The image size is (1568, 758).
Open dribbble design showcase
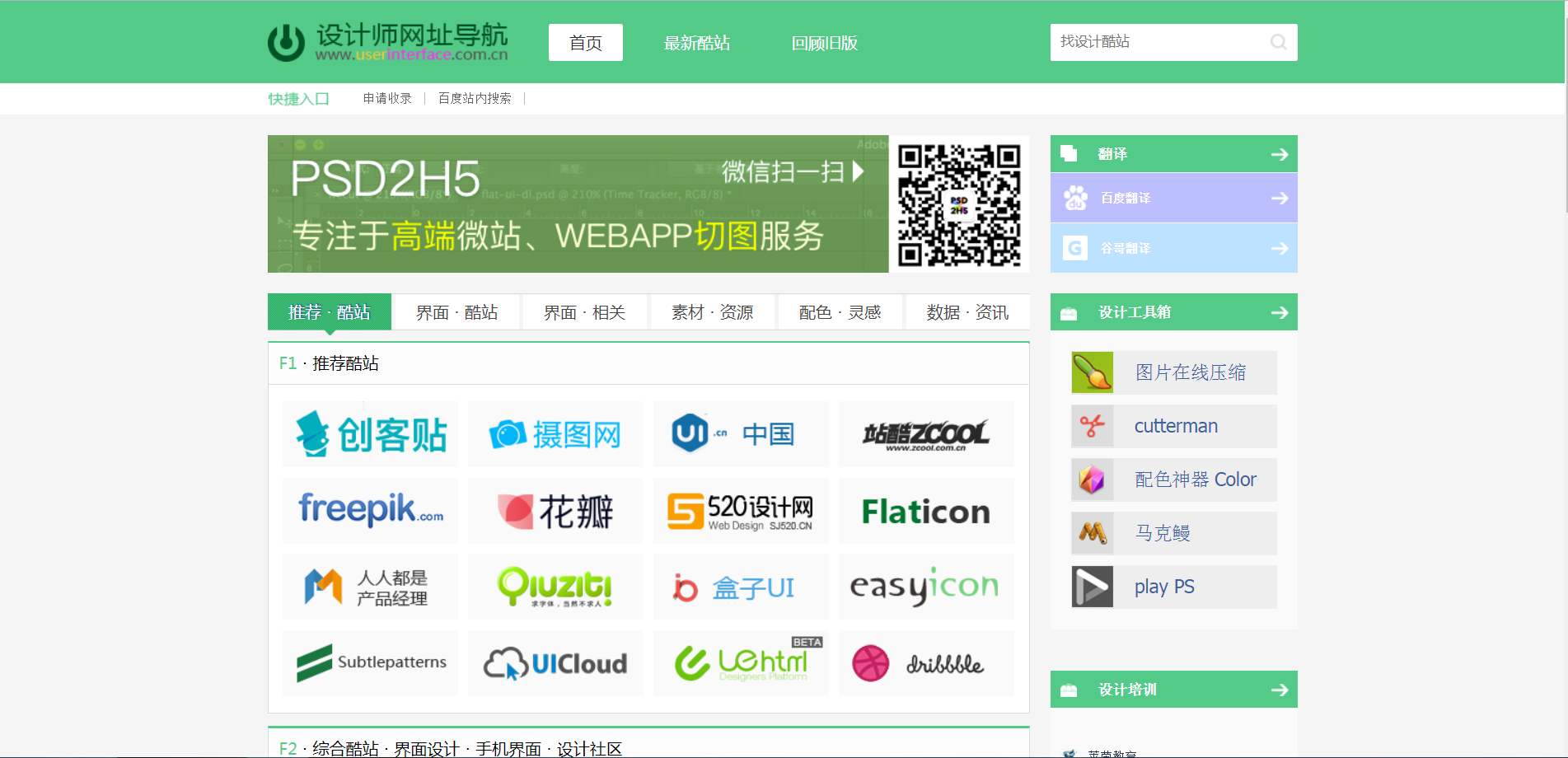point(925,663)
